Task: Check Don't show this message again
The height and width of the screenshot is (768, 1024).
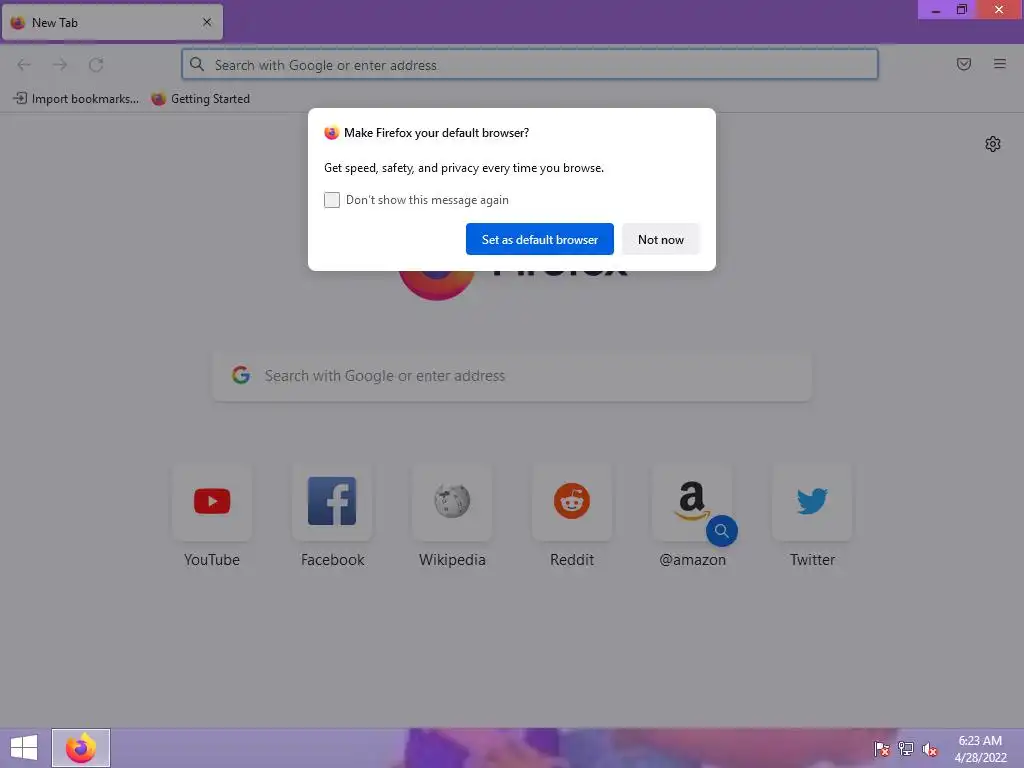Action: tap(332, 200)
